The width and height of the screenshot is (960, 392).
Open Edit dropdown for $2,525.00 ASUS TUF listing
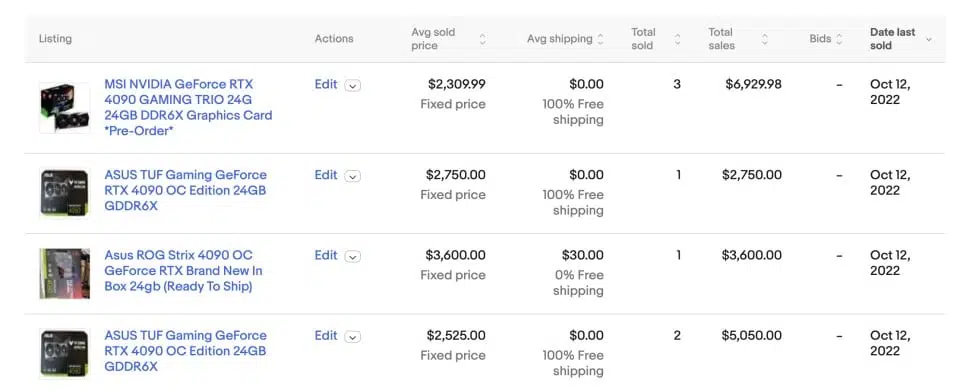352,337
